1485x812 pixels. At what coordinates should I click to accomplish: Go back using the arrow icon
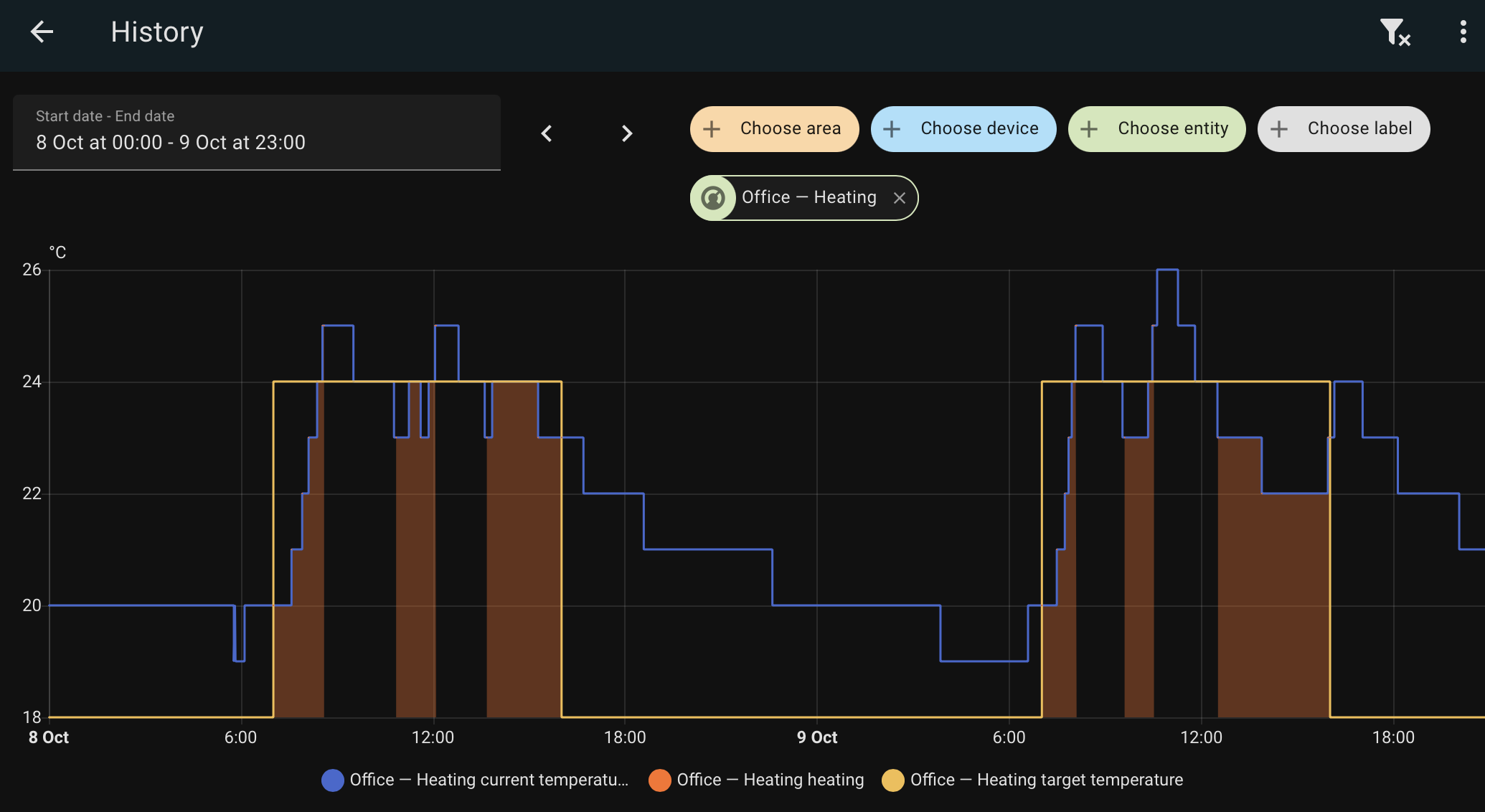[42, 32]
